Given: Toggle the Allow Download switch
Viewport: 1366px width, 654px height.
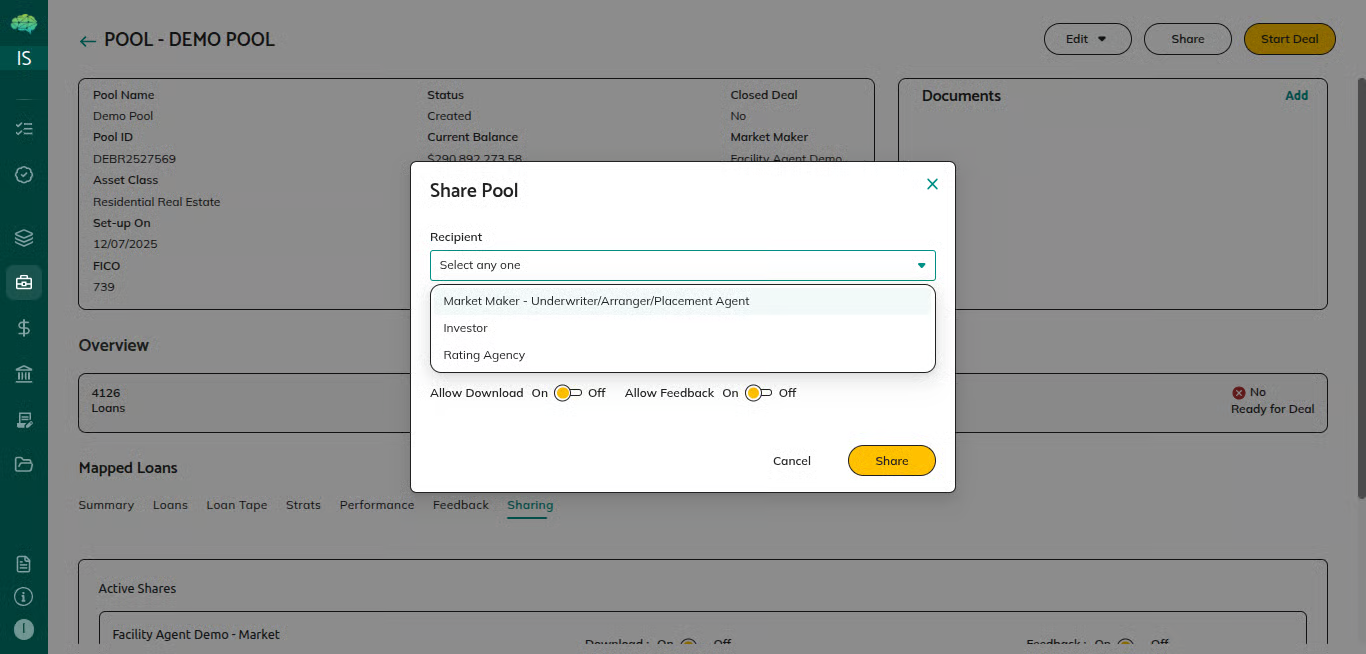Looking at the screenshot, I should (x=568, y=393).
